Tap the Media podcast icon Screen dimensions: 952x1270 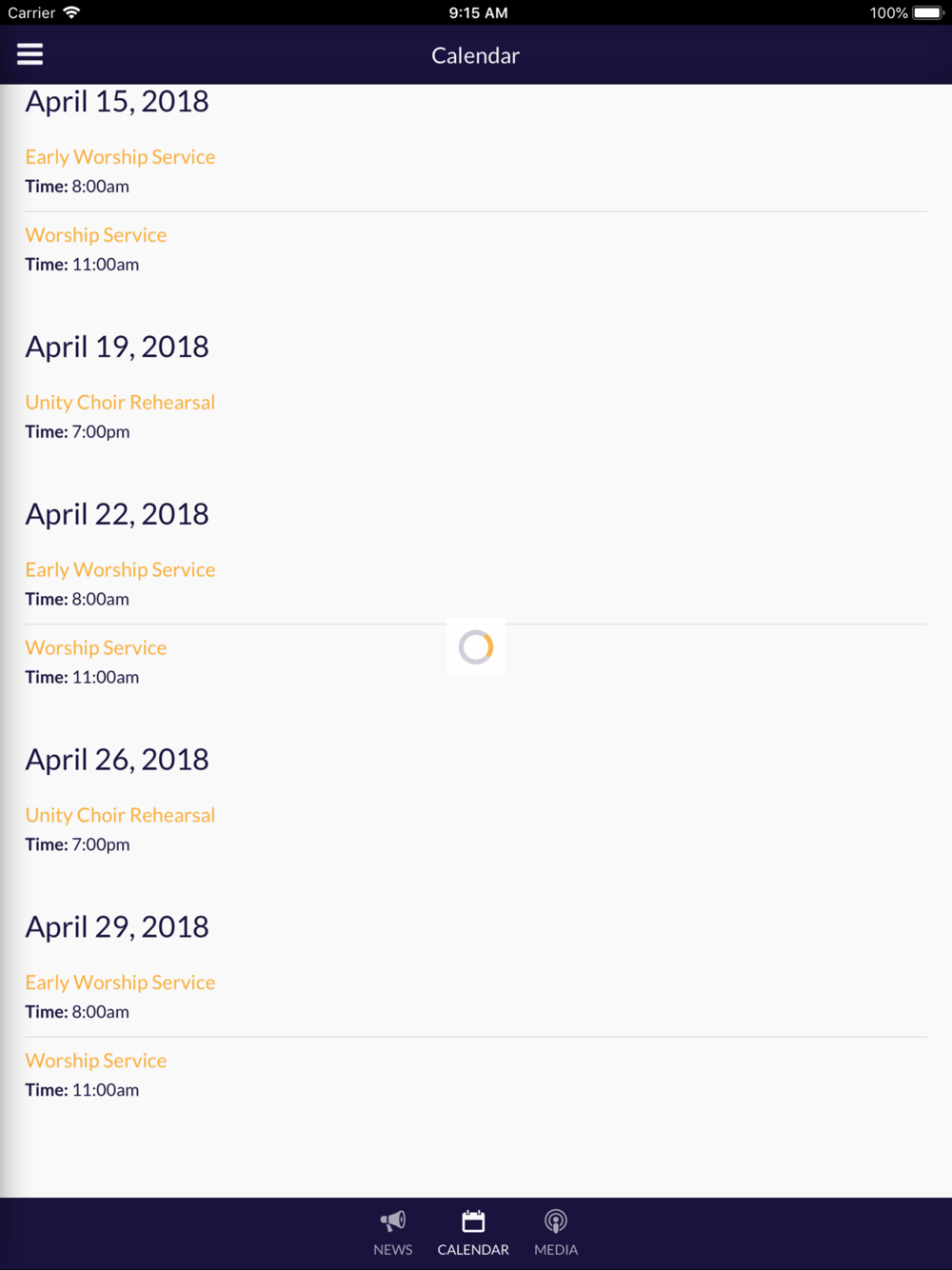(x=556, y=1221)
